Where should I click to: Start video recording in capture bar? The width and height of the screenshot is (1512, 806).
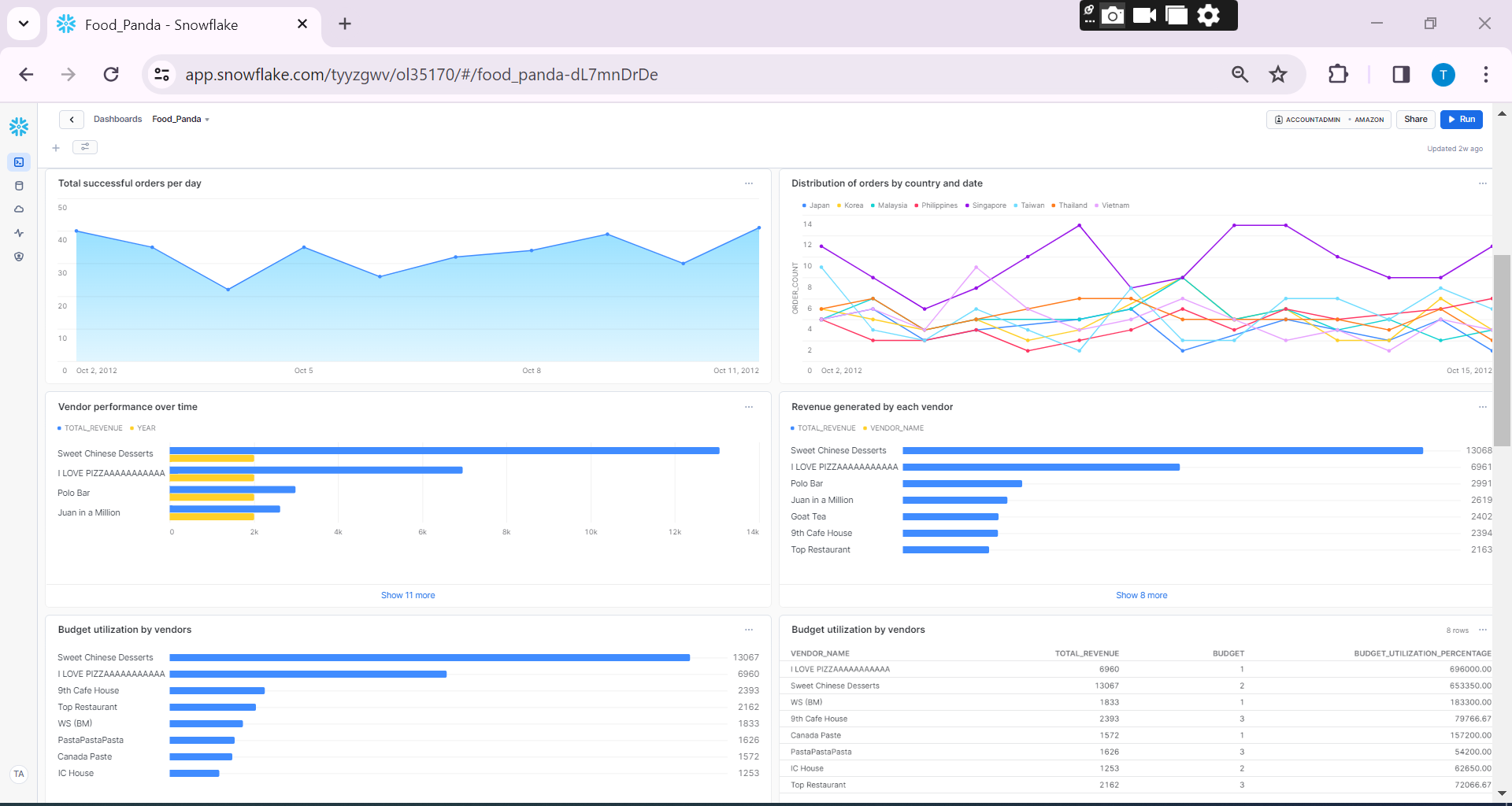[1144, 15]
